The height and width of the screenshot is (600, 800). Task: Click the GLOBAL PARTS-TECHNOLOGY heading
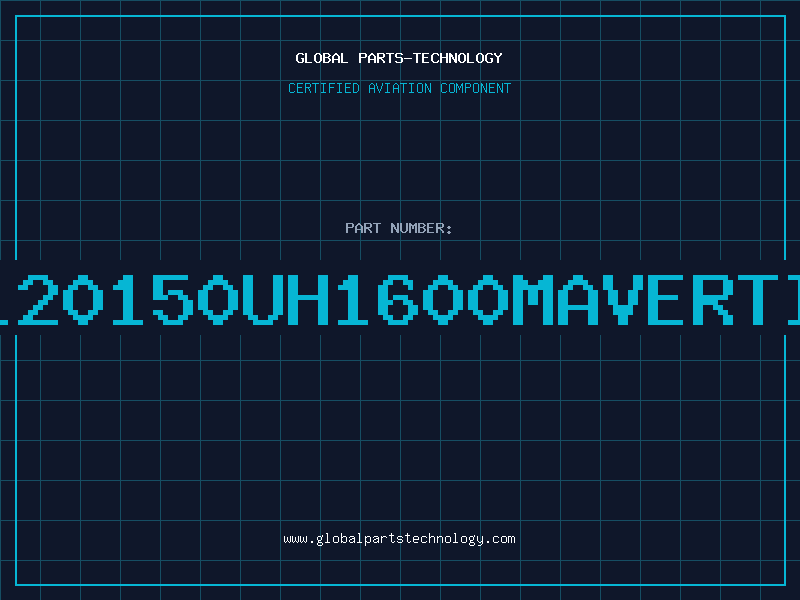(399, 58)
